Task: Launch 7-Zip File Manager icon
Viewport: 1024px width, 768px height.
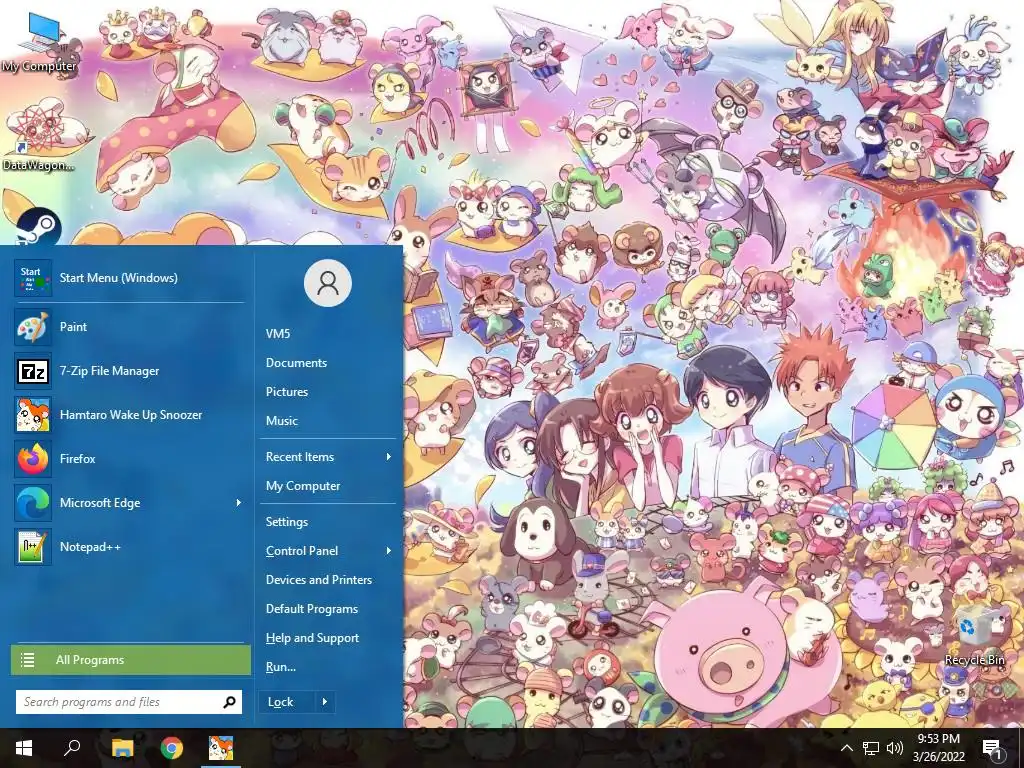Action: click(33, 371)
